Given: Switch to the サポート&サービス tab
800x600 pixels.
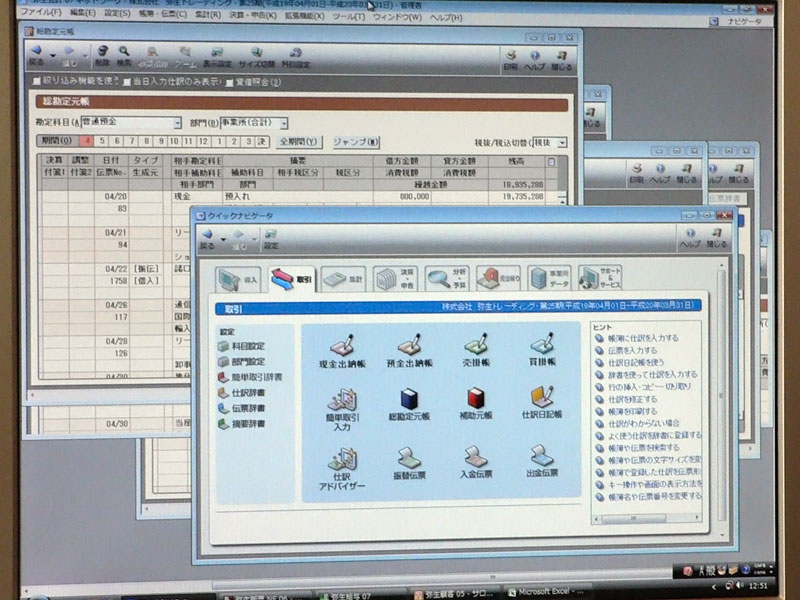Looking at the screenshot, I should pos(600,277).
